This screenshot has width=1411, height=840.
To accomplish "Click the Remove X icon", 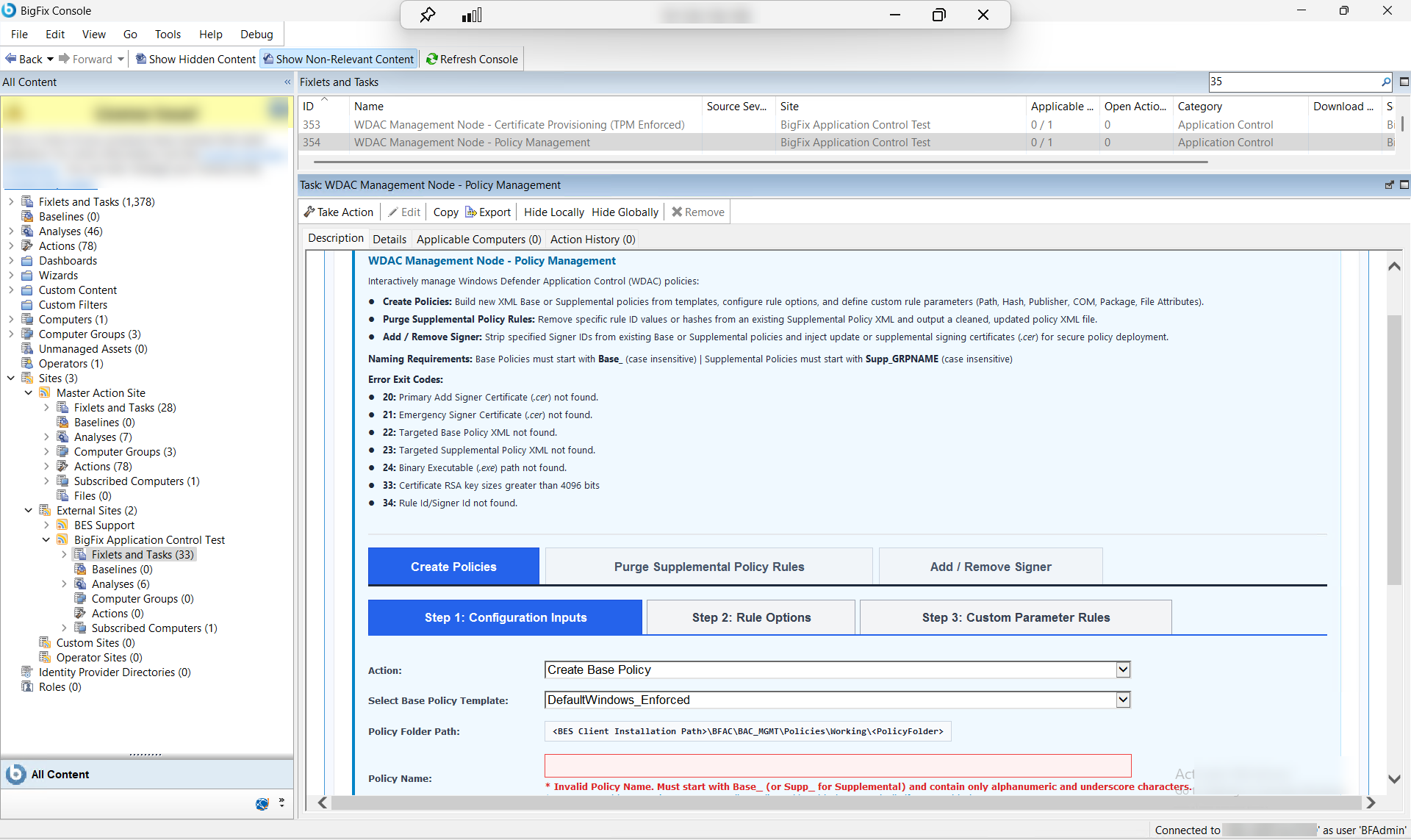I will (x=677, y=212).
